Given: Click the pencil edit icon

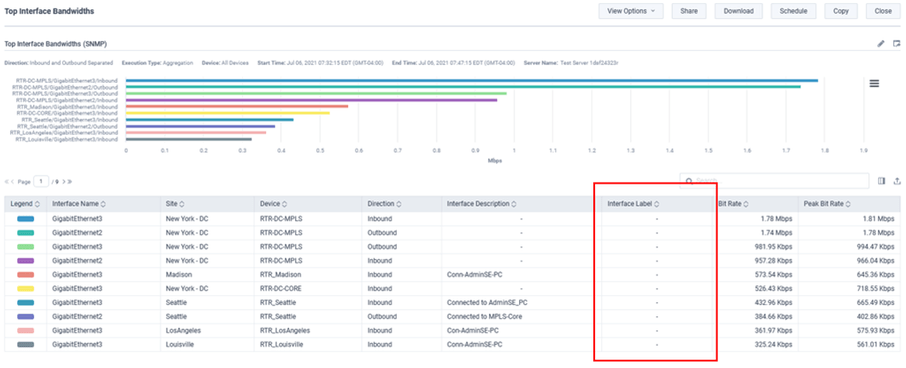Looking at the screenshot, I should (881, 43).
